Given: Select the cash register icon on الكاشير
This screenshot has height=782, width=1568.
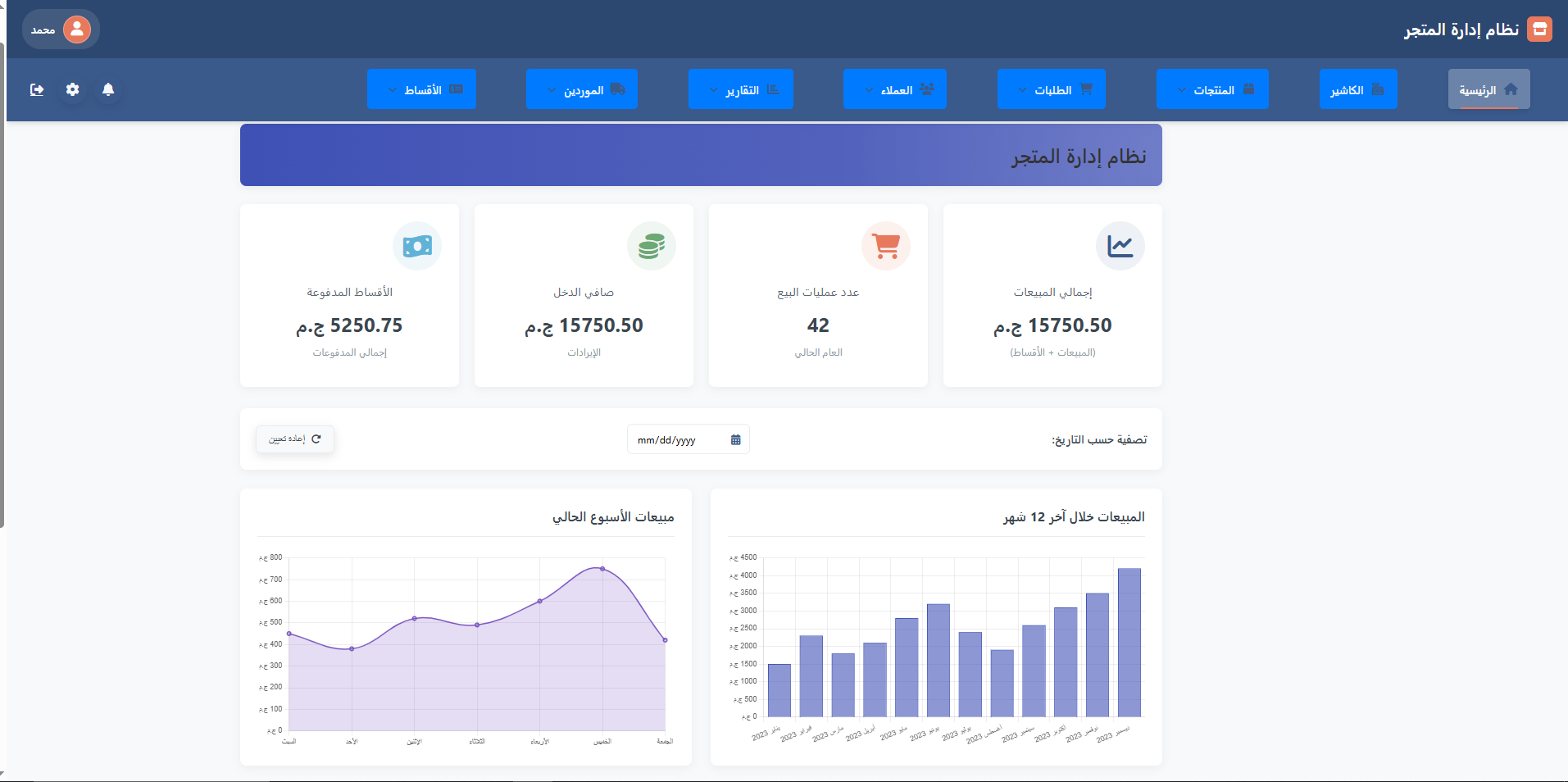Looking at the screenshot, I should pos(1377,89).
